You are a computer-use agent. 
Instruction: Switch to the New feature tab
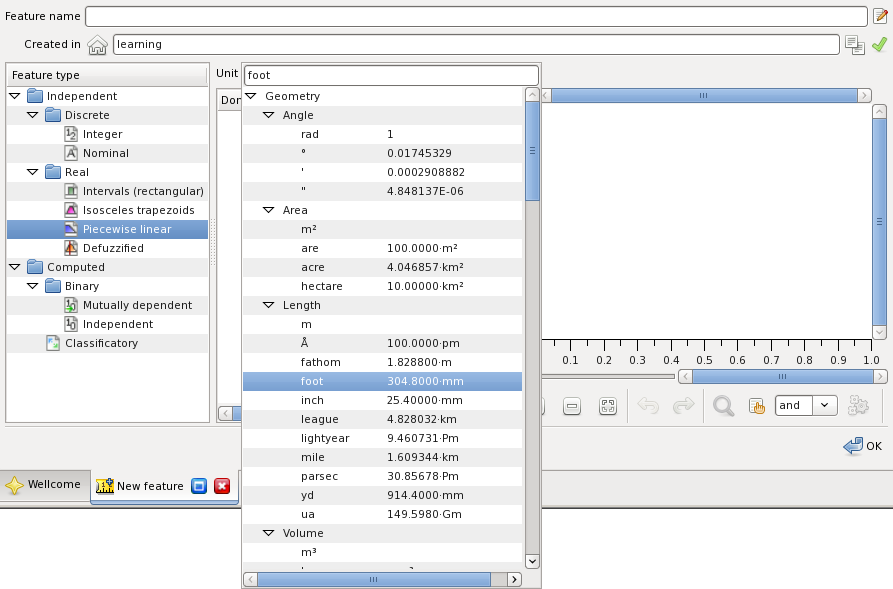(164, 486)
